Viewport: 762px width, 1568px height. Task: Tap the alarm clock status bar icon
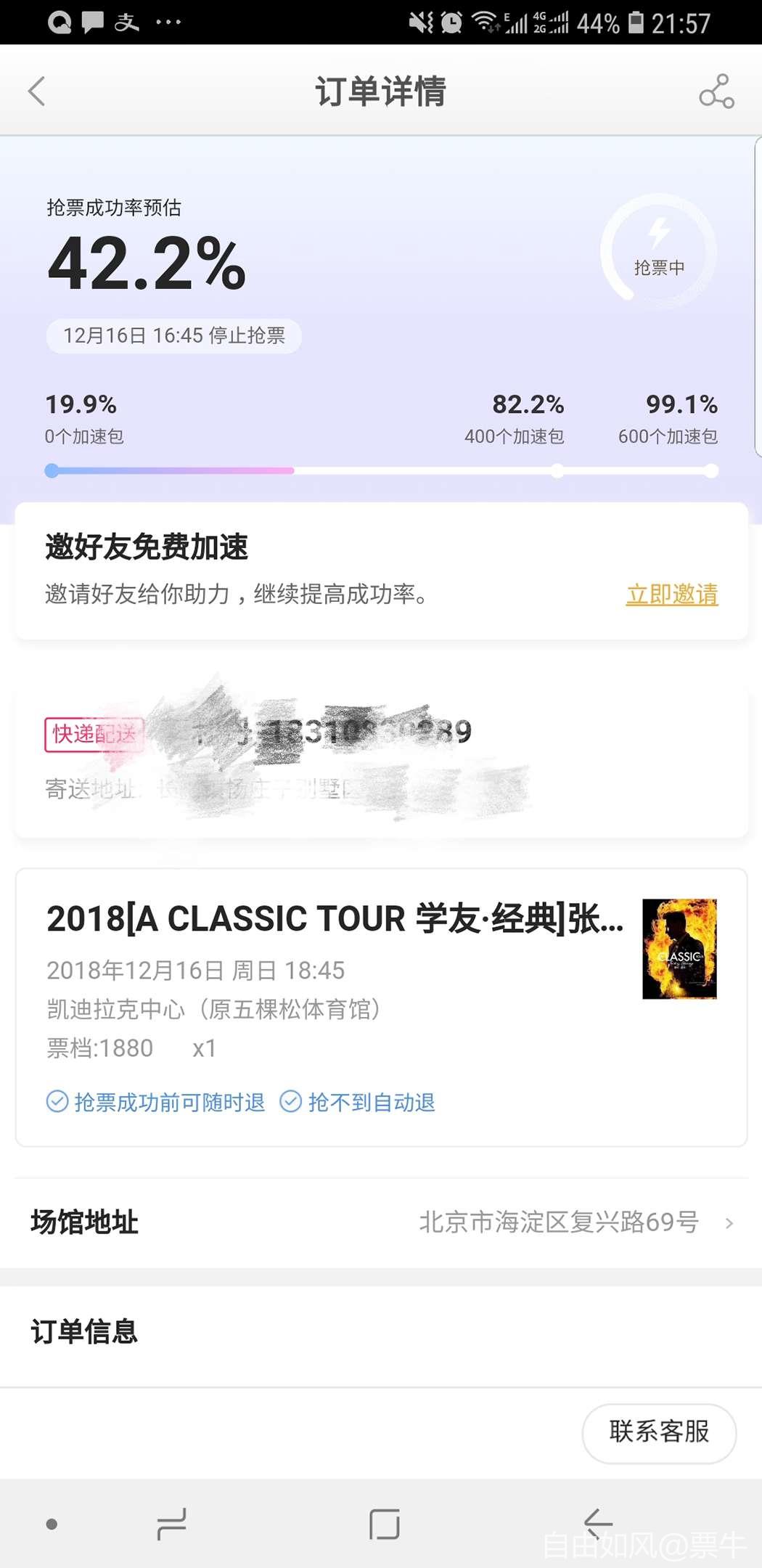[x=451, y=23]
